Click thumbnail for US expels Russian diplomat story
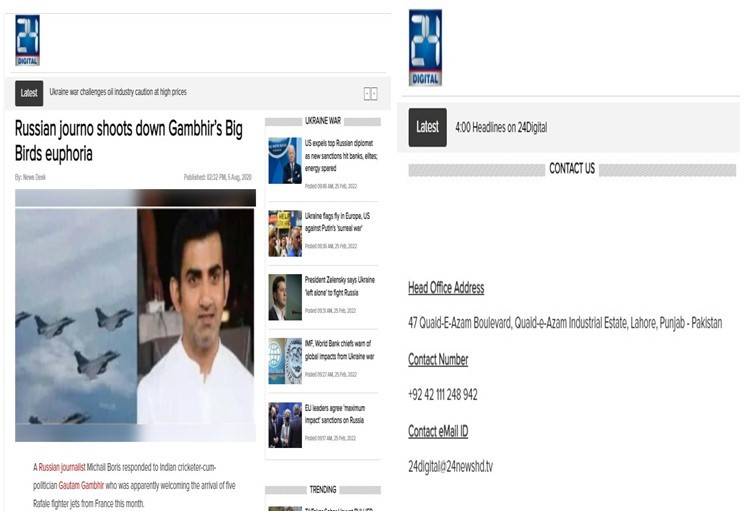Screen dimensions: 753x520 285,160
